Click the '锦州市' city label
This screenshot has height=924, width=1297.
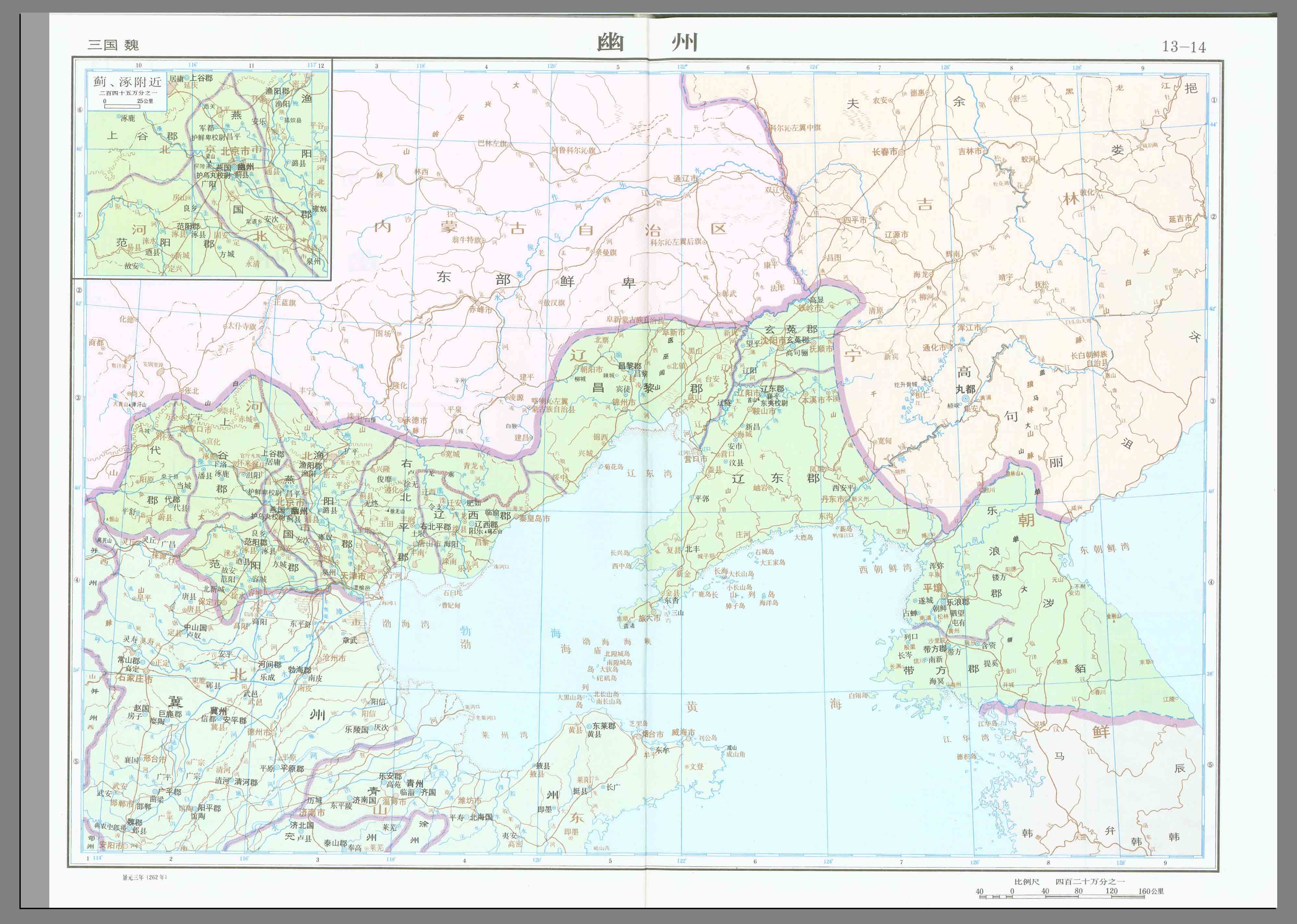pos(624,402)
